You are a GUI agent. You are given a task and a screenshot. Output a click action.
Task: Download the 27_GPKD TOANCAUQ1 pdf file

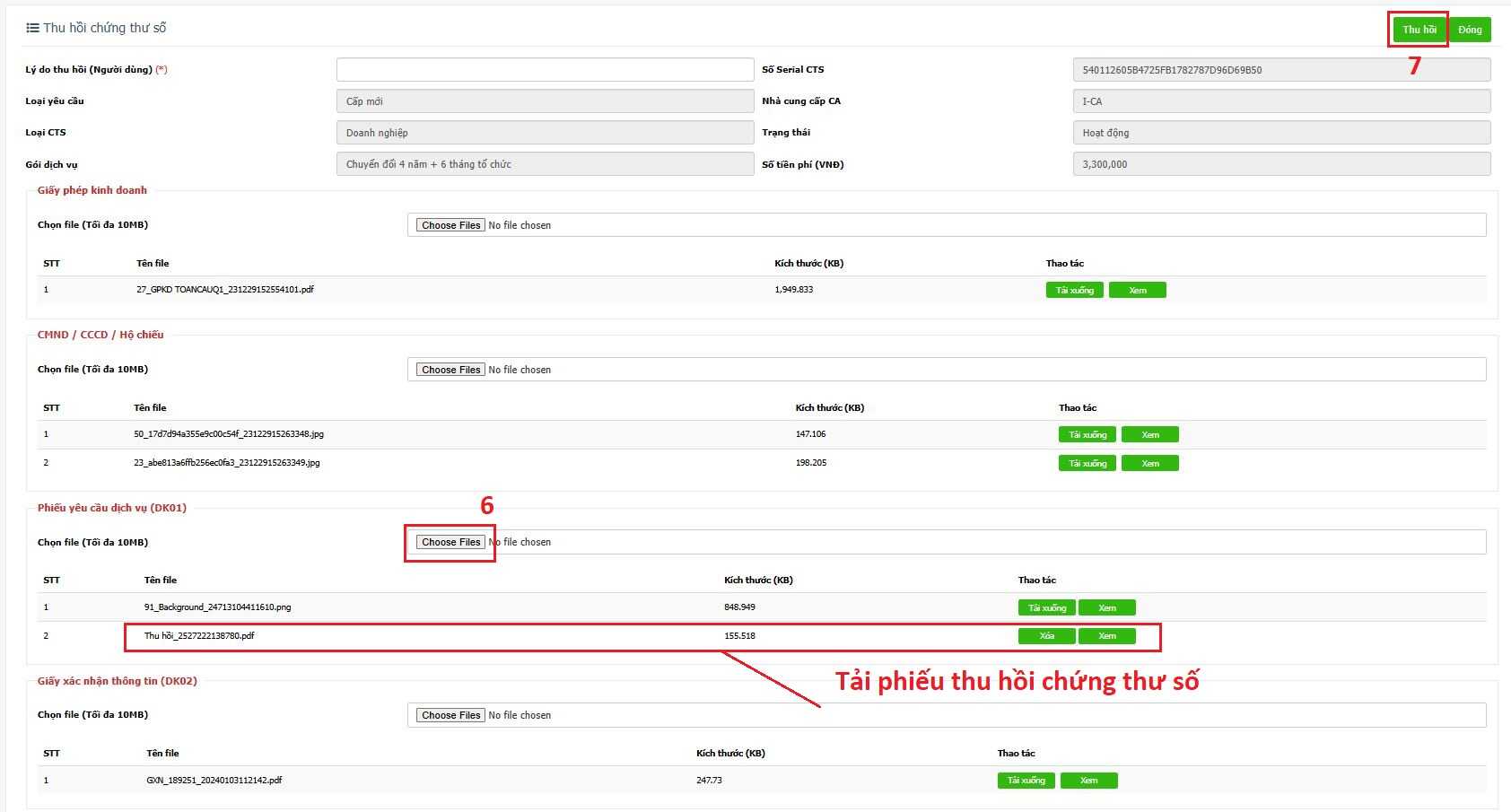point(1074,290)
